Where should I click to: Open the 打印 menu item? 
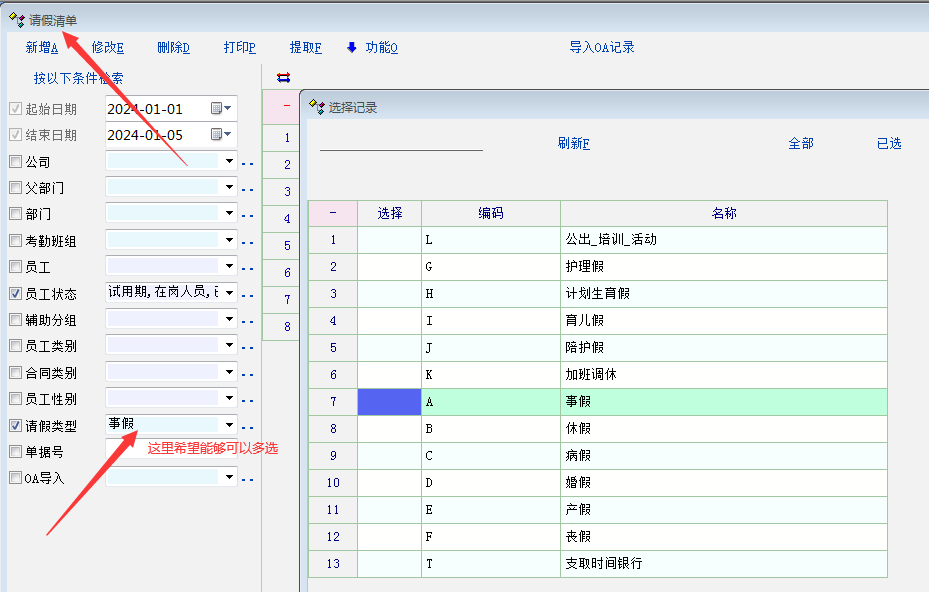click(x=239, y=48)
